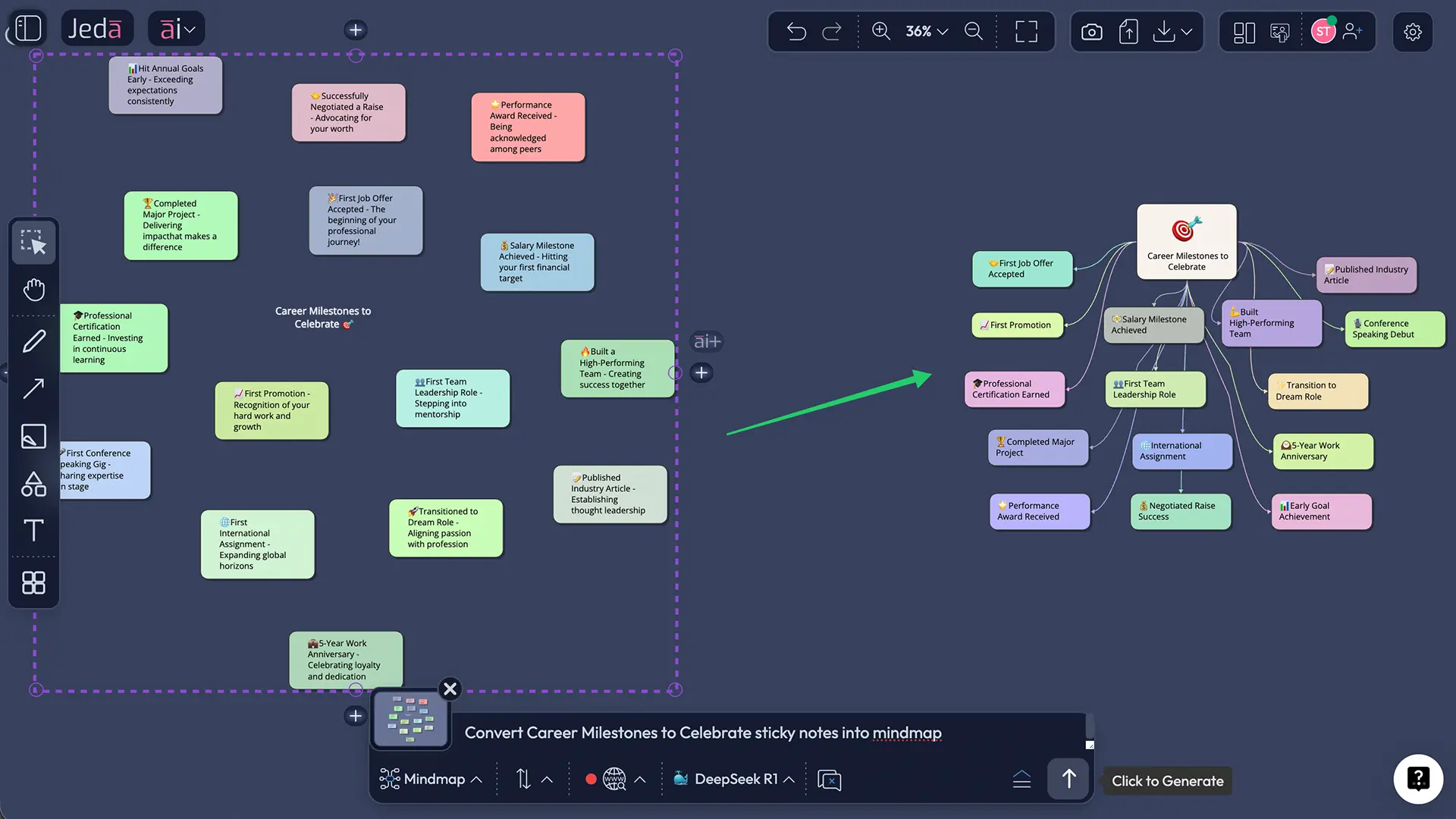1456x819 pixels.
Task: Click inside the prompt text field
Action: (x=758, y=733)
